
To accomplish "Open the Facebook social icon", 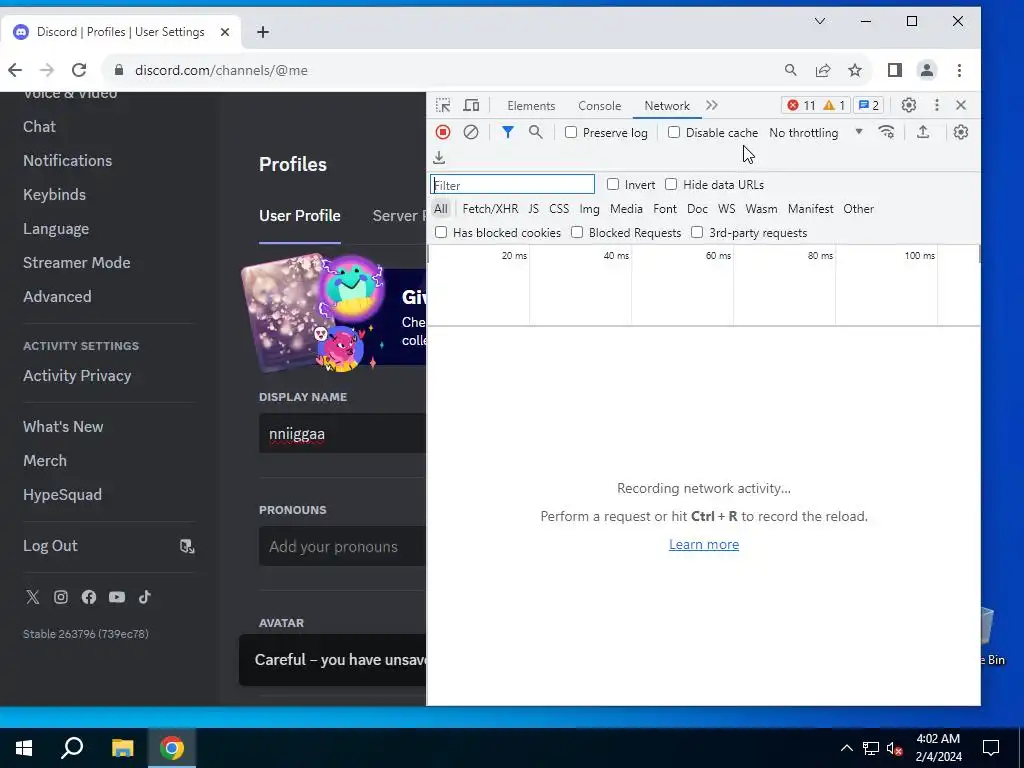I will [x=89, y=597].
